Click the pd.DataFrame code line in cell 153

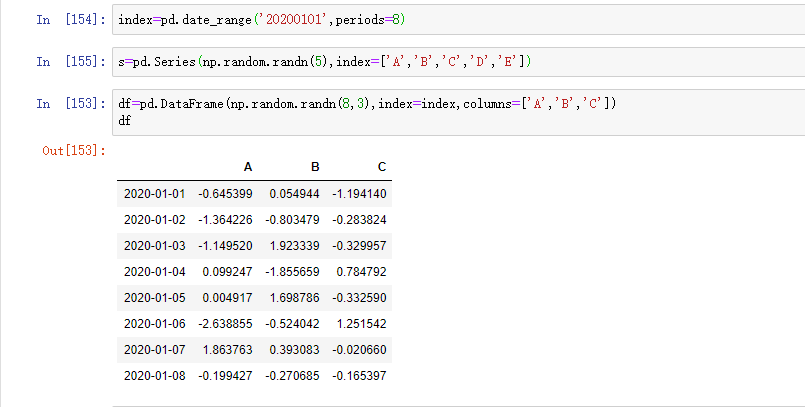tap(366, 104)
